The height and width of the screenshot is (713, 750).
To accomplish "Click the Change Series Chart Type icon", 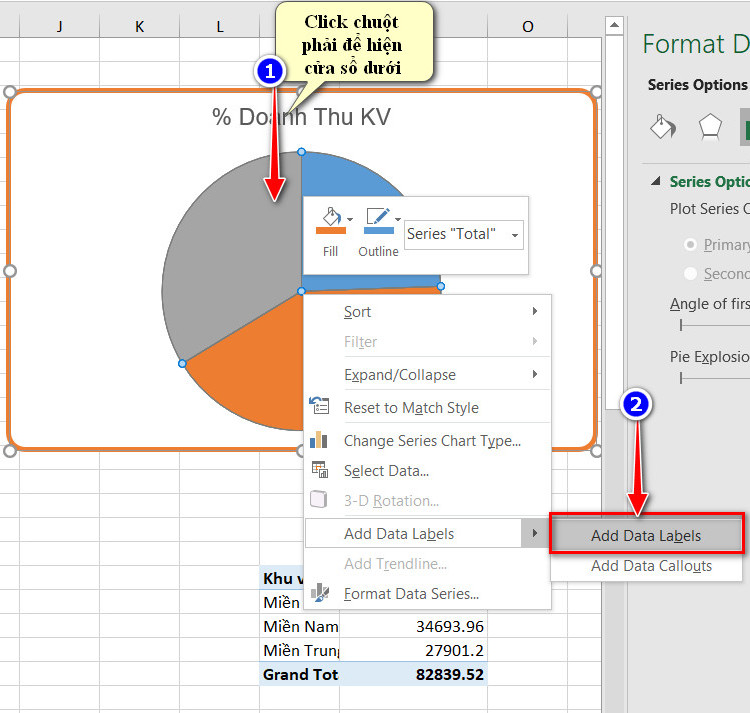I will click(x=319, y=439).
